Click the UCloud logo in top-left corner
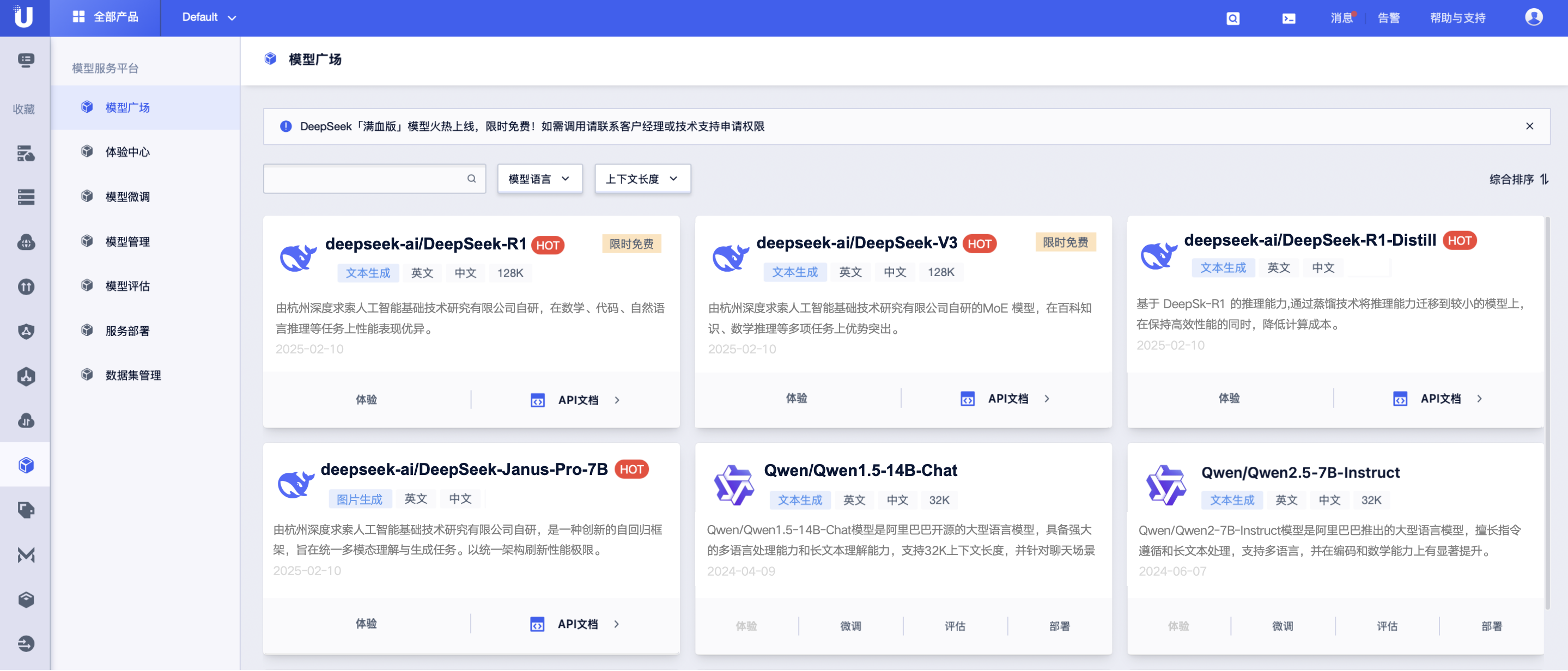This screenshot has height=671, width=1568. click(24, 17)
